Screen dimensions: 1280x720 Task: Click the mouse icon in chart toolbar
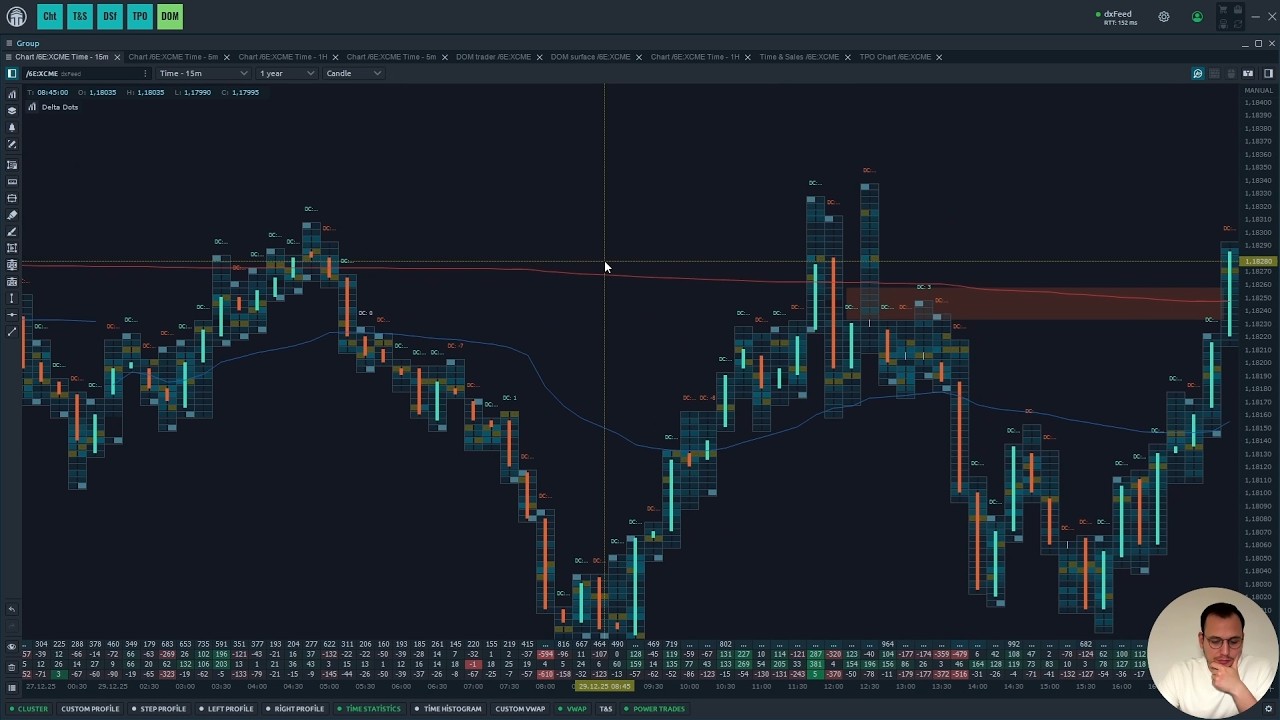click(1231, 73)
